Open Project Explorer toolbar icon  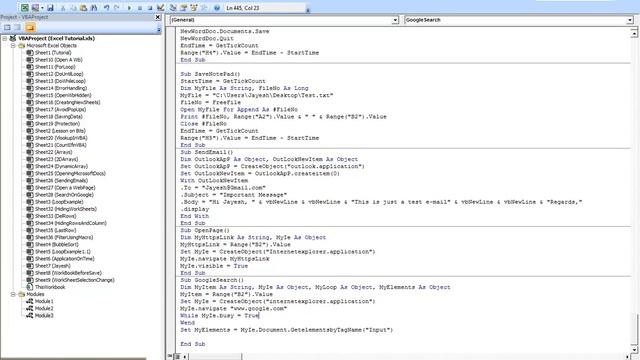173,8
